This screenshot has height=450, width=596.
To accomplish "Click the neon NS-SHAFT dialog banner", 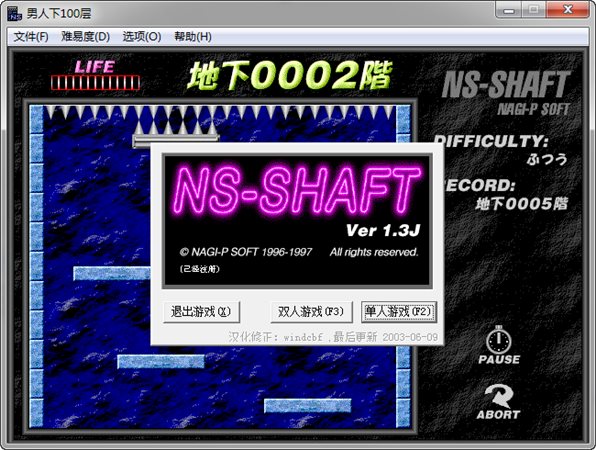I will click(296, 190).
